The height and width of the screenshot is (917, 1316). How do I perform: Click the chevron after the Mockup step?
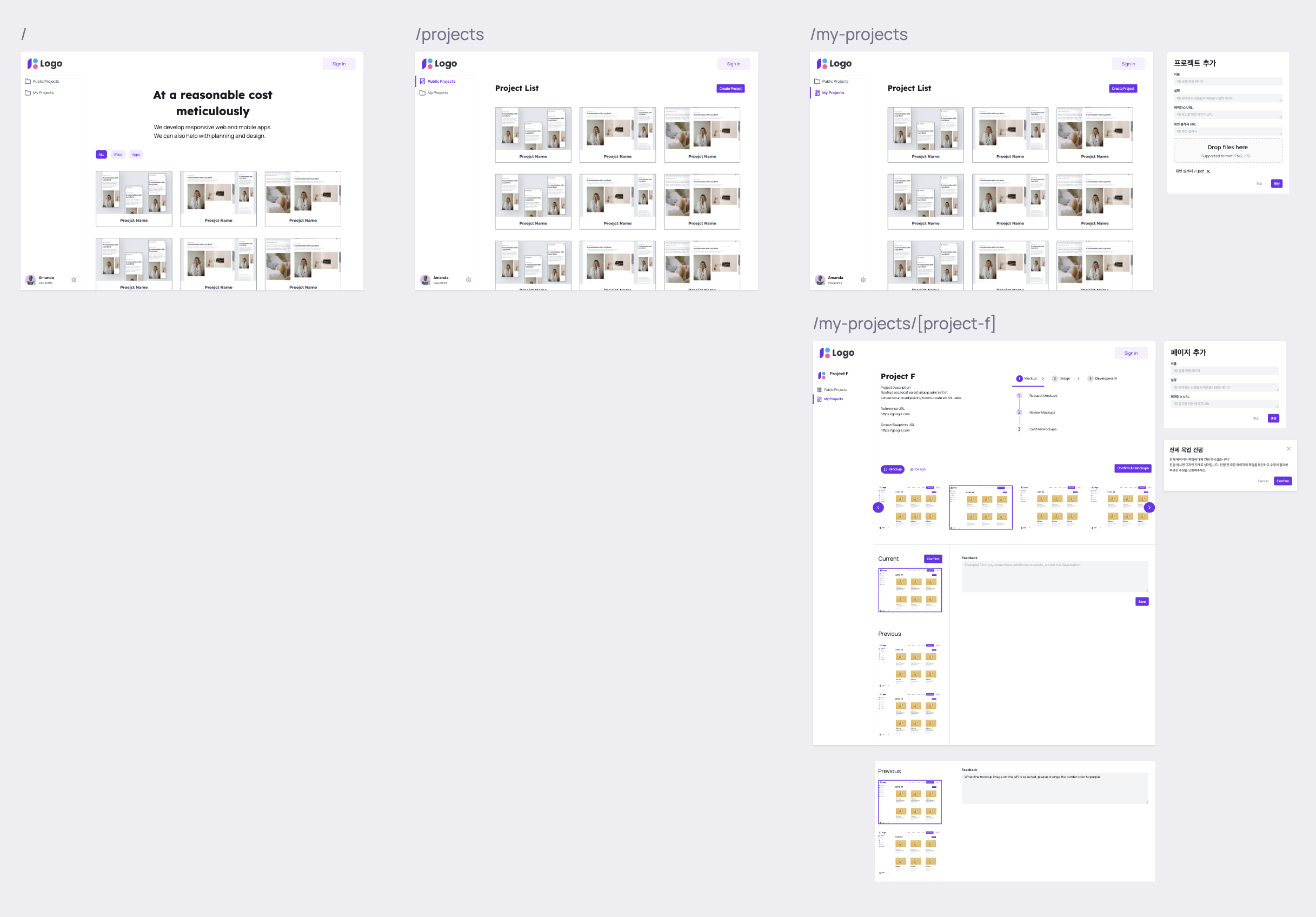click(x=1042, y=378)
